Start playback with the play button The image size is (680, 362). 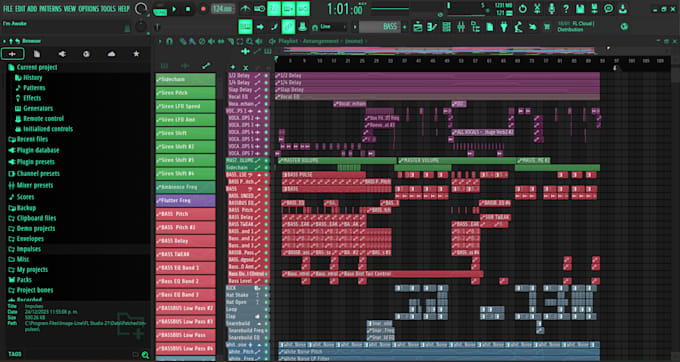point(174,9)
